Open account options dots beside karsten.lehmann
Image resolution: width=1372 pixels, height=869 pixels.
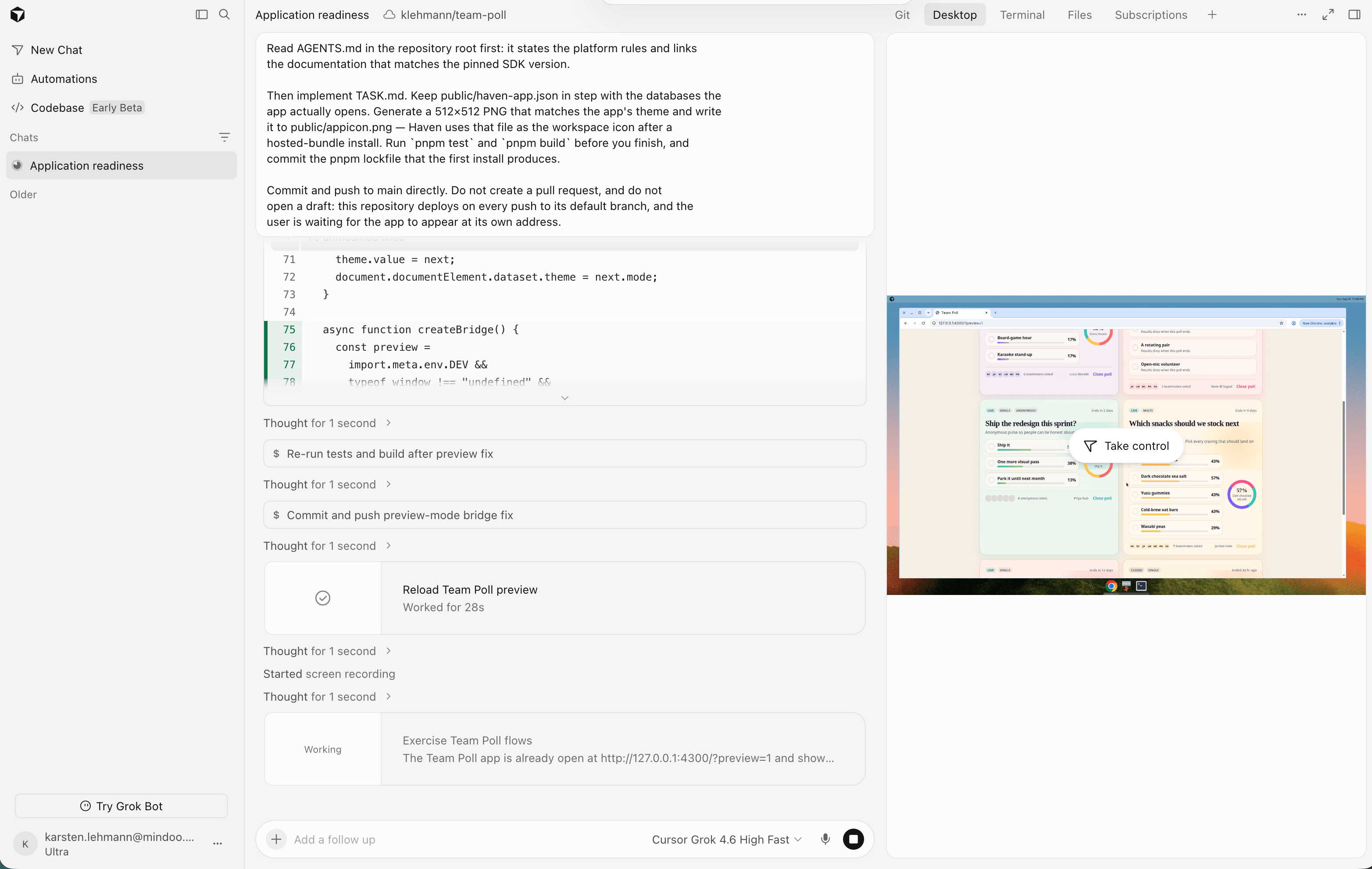coord(217,844)
